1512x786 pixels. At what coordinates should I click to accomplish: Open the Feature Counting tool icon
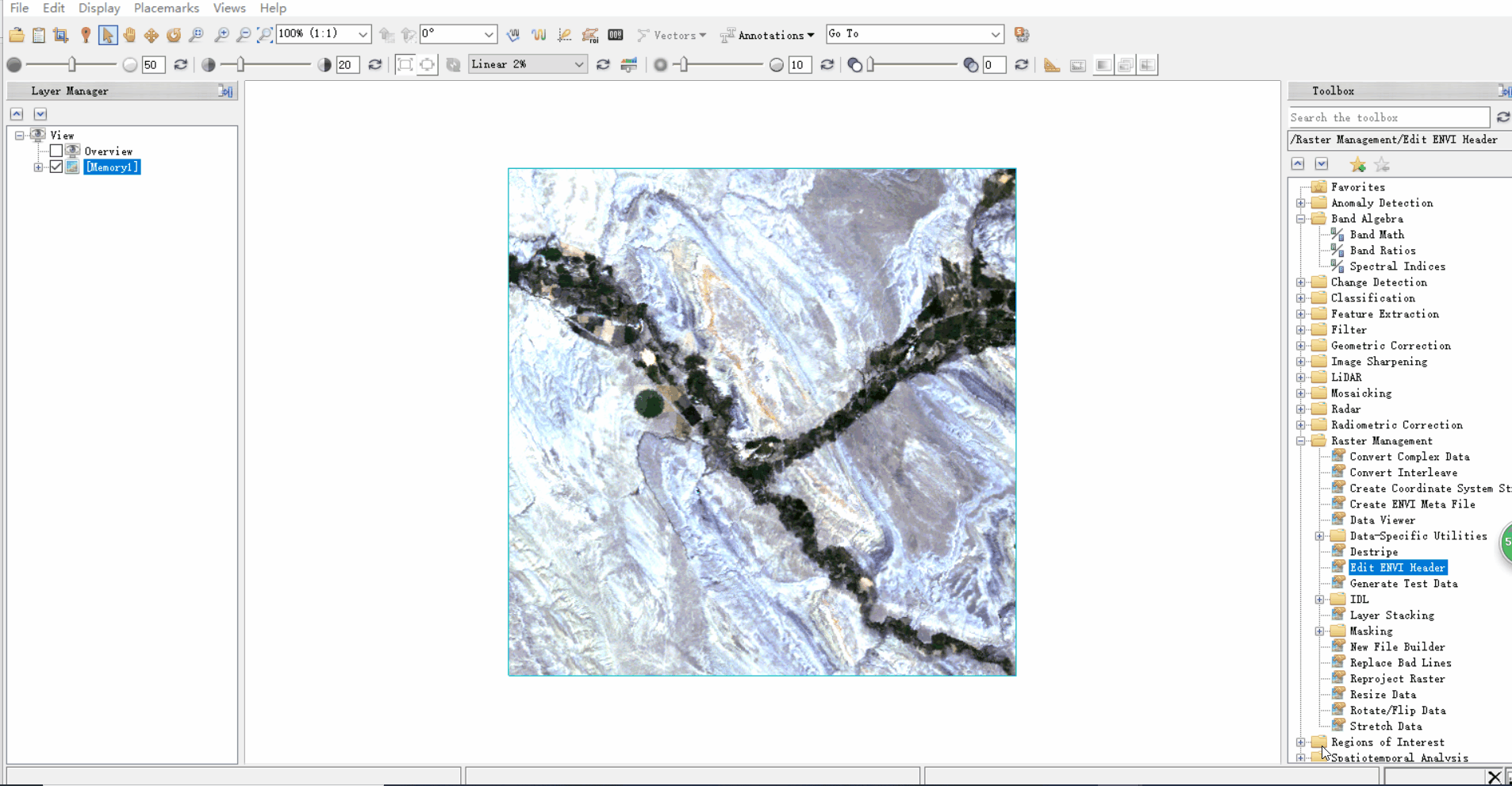point(616,35)
